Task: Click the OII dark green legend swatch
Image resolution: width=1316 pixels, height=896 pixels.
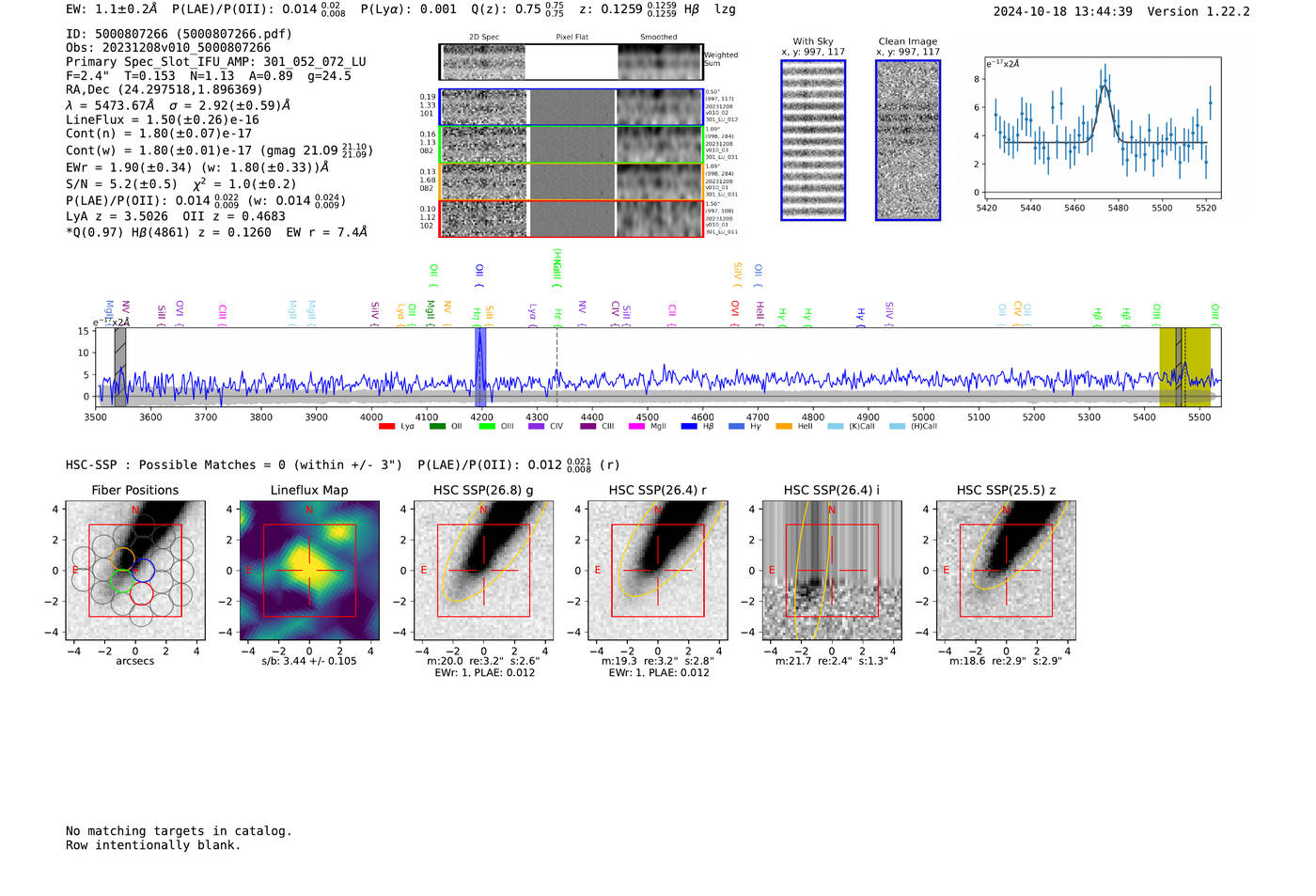Action: click(436, 427)
